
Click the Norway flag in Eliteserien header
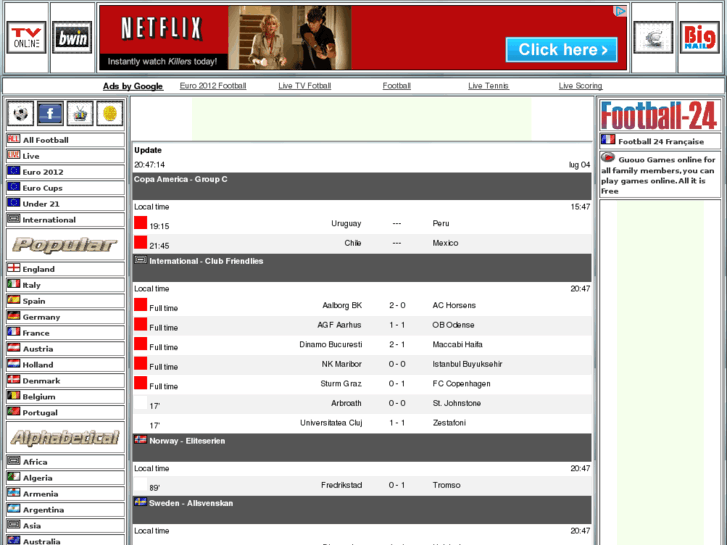click(x=140, y=440)
